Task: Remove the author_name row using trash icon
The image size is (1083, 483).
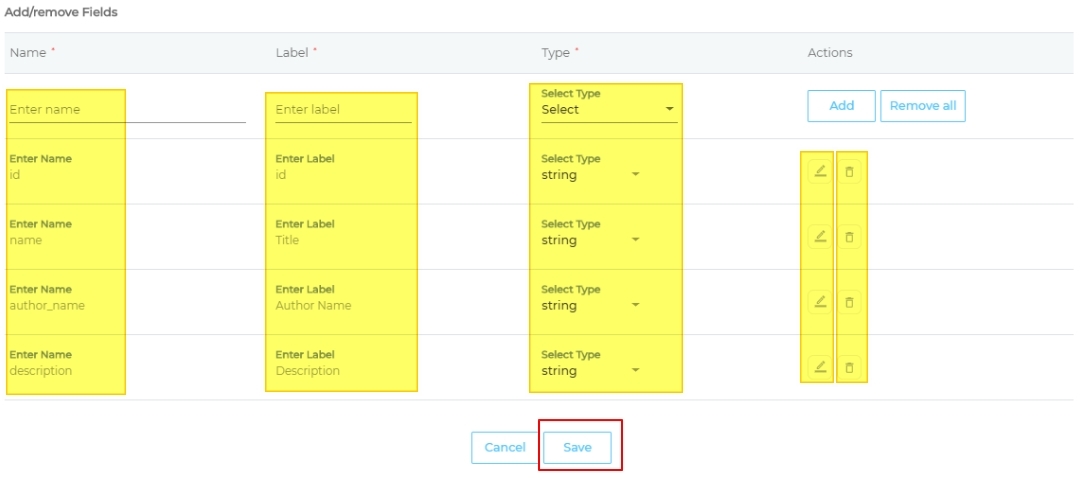Action: (850, 302)
